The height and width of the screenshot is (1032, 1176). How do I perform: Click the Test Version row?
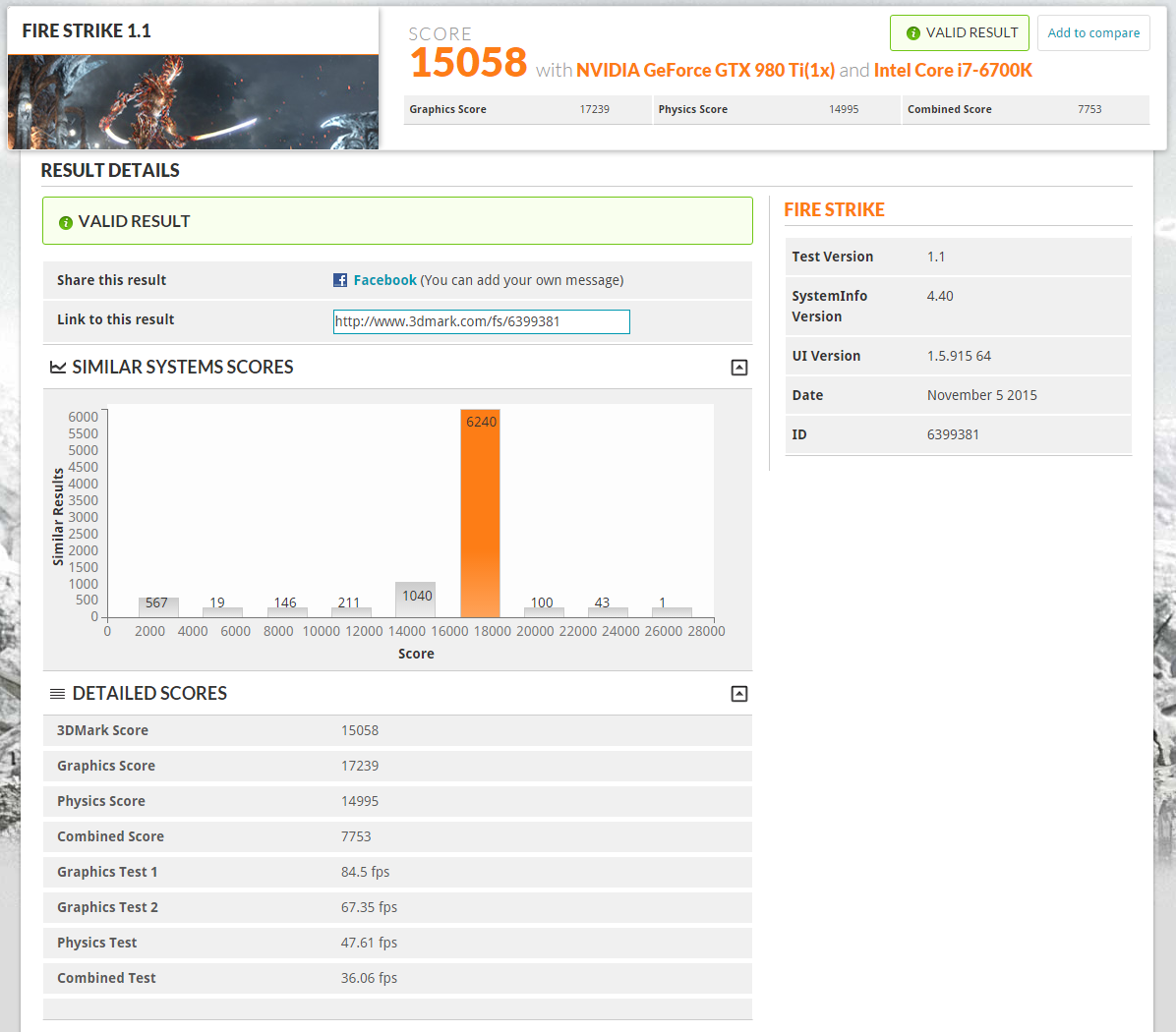pyautogui.click(x=958, y=258)
